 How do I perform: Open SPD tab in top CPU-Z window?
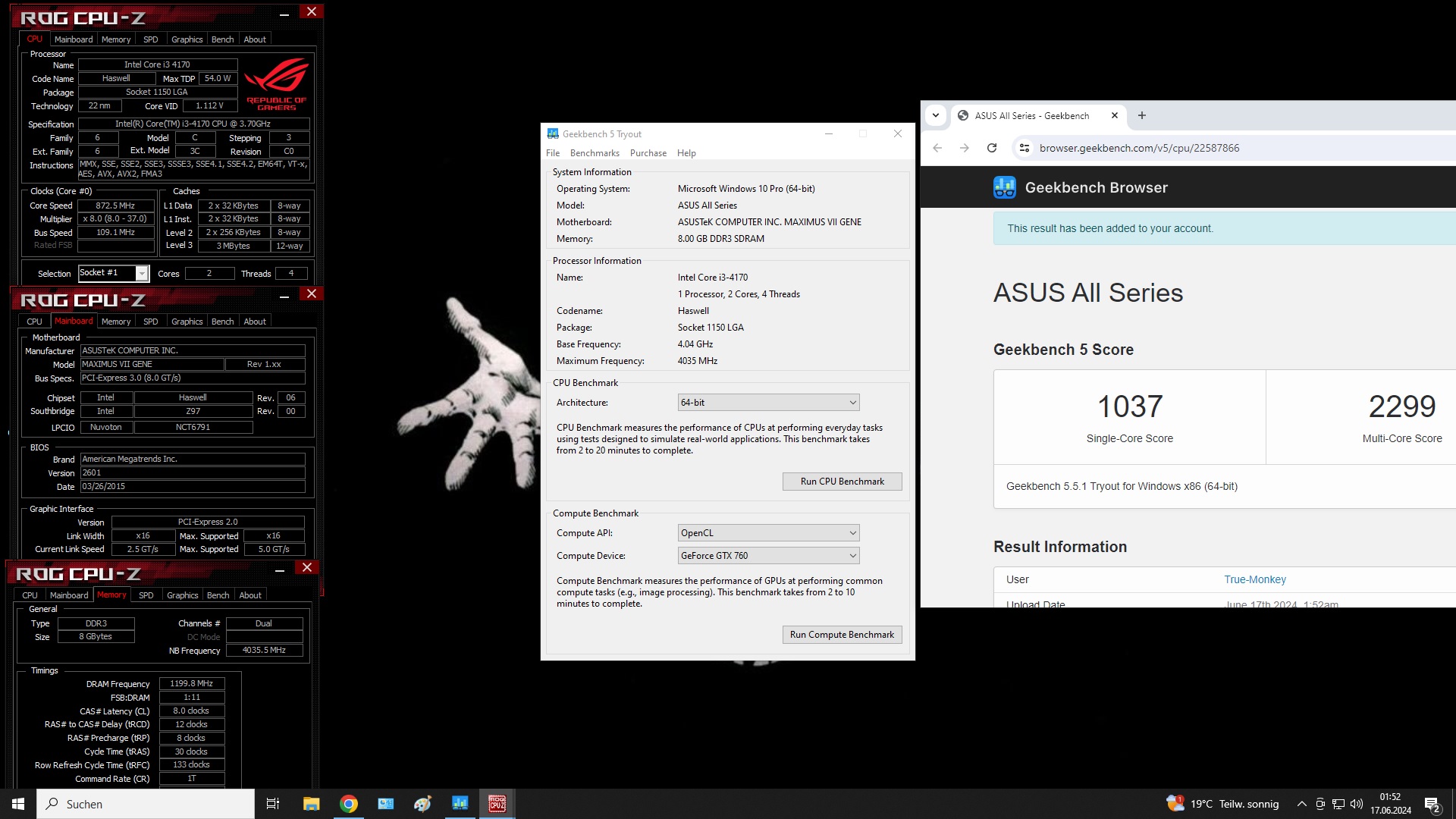click(151, 39)
